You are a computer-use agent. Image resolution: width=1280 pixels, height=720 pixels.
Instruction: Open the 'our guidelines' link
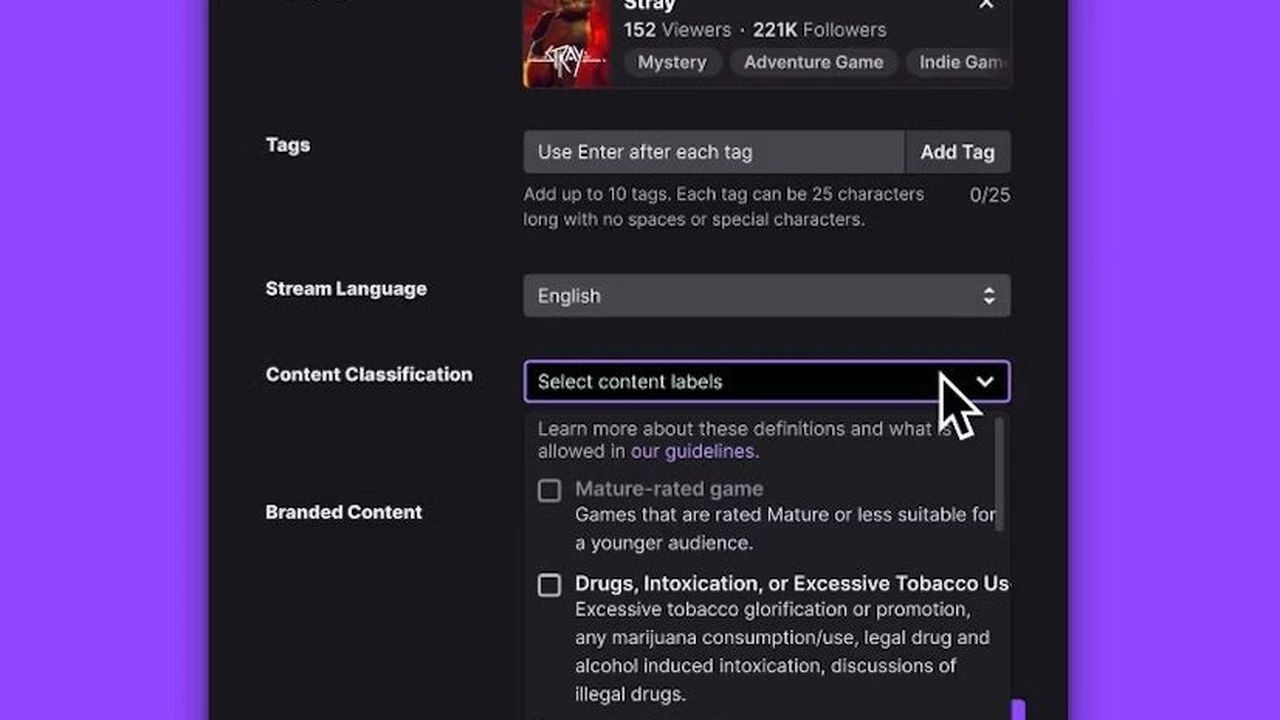pyautogui.click(x=693, y=451)
